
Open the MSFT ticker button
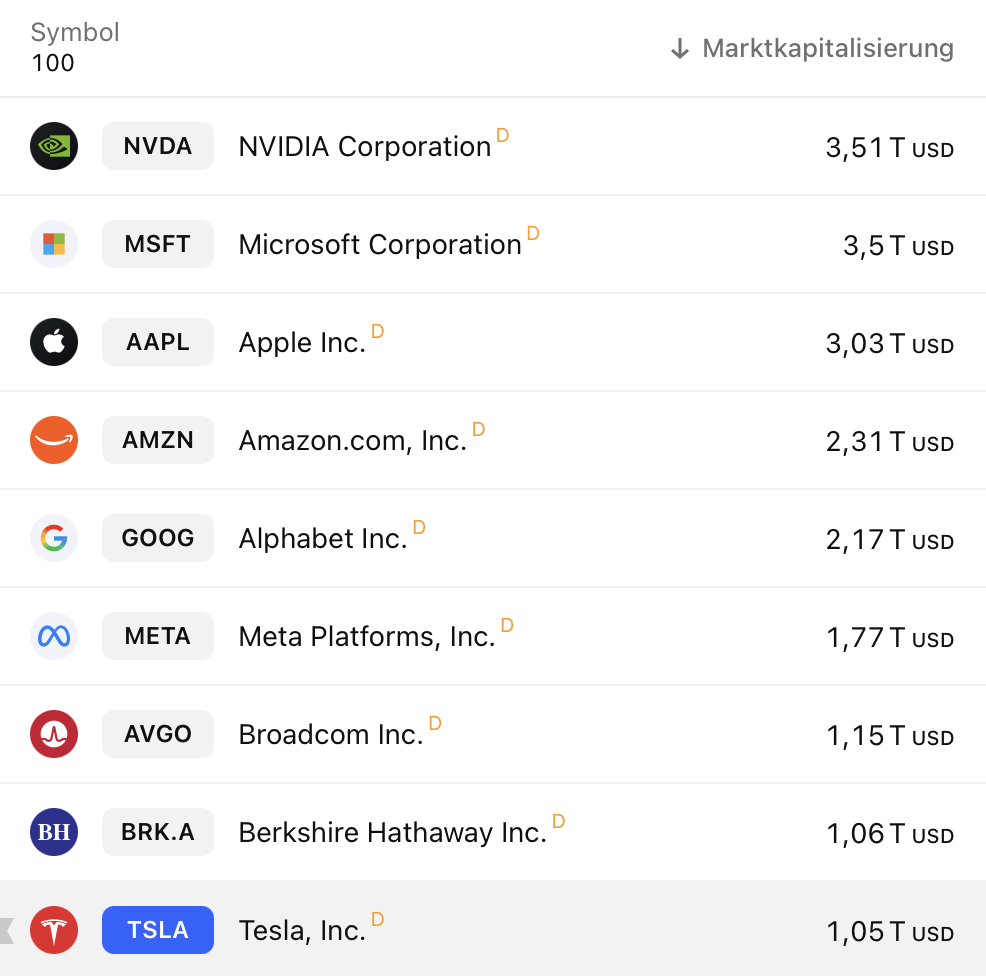tap(158, 244)
